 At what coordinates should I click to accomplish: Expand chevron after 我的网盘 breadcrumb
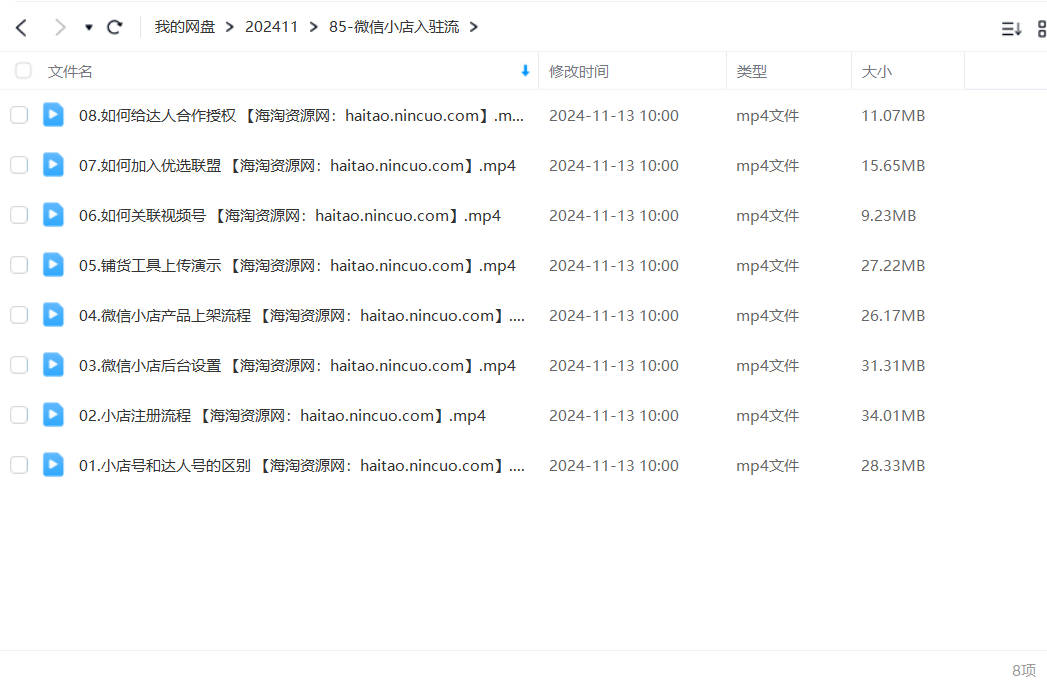pyautogui.click(x=230, y=27)
